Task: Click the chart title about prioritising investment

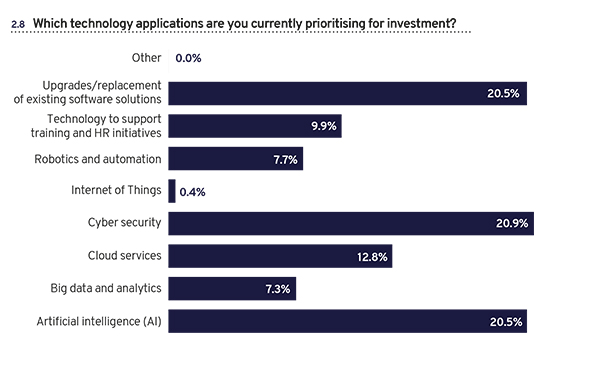Action: click(245, 23)
